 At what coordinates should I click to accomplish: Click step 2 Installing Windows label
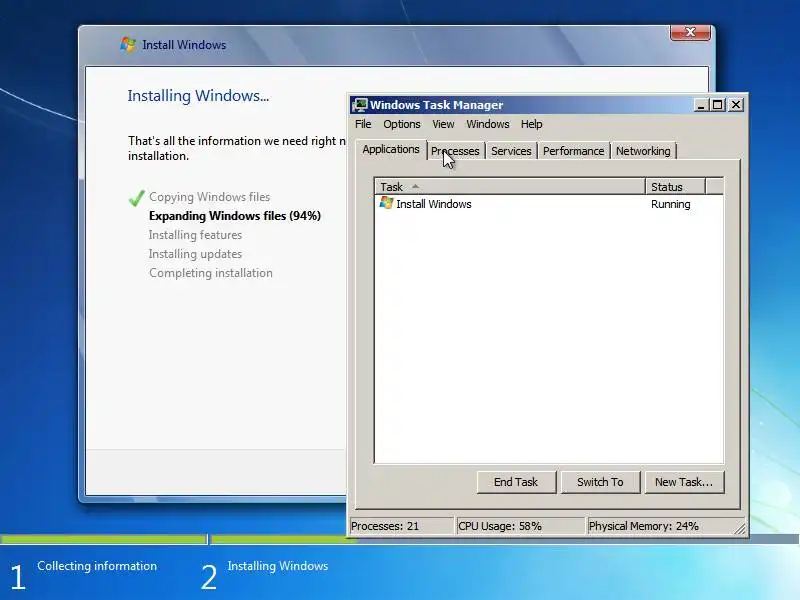(278, 566)
